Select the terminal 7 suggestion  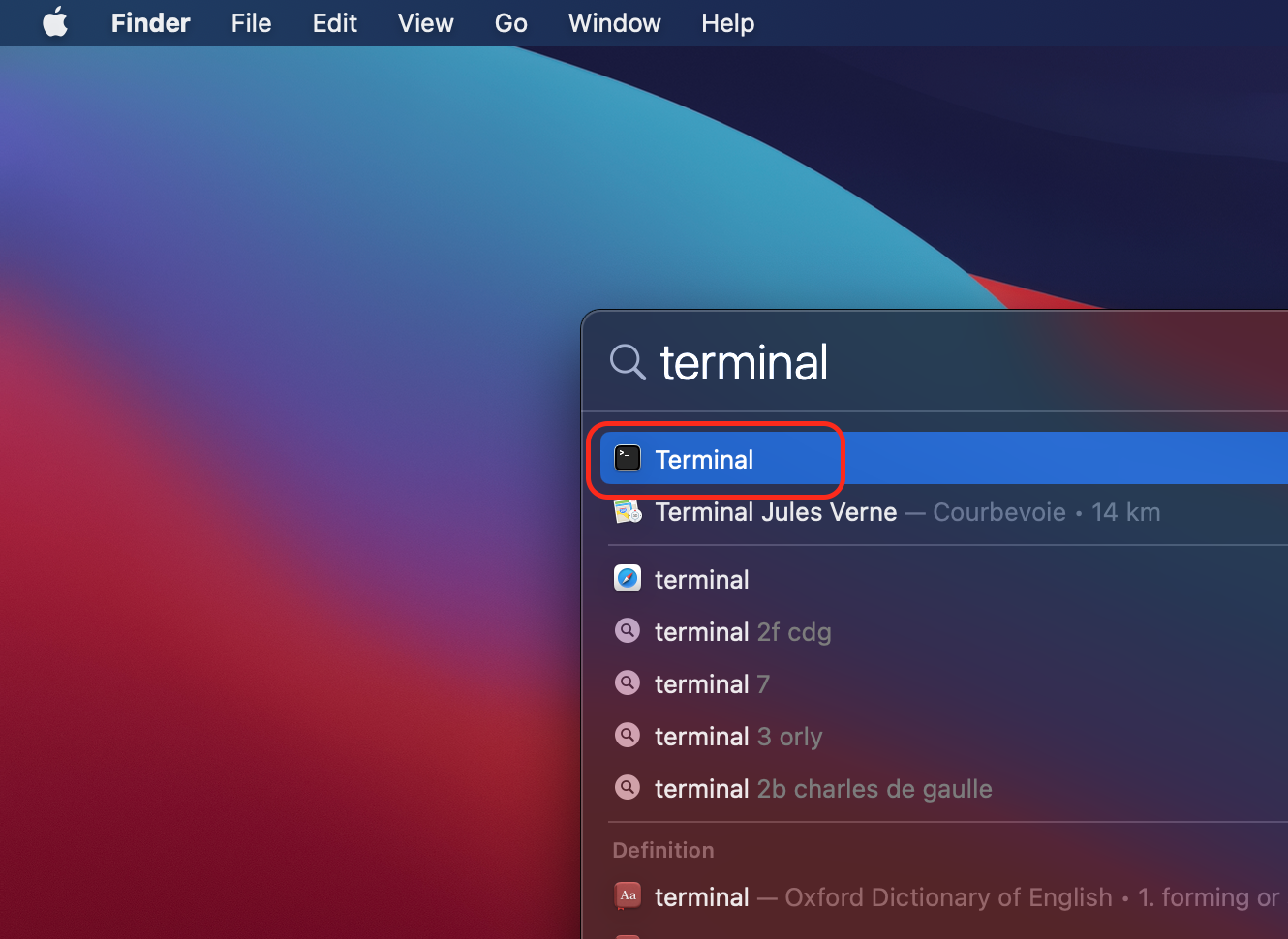[x=944, y=684]
